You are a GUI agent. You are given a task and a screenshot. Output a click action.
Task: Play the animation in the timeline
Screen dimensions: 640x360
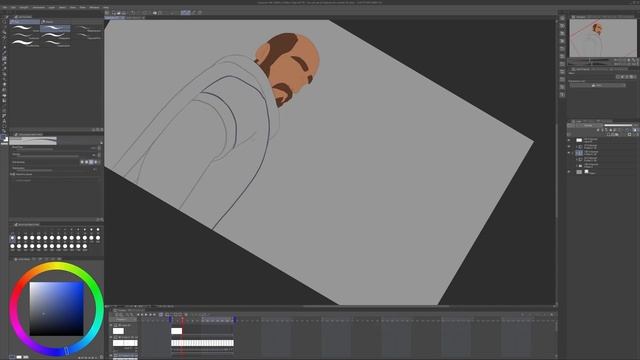pyautogui.click(x=146, y=315)
